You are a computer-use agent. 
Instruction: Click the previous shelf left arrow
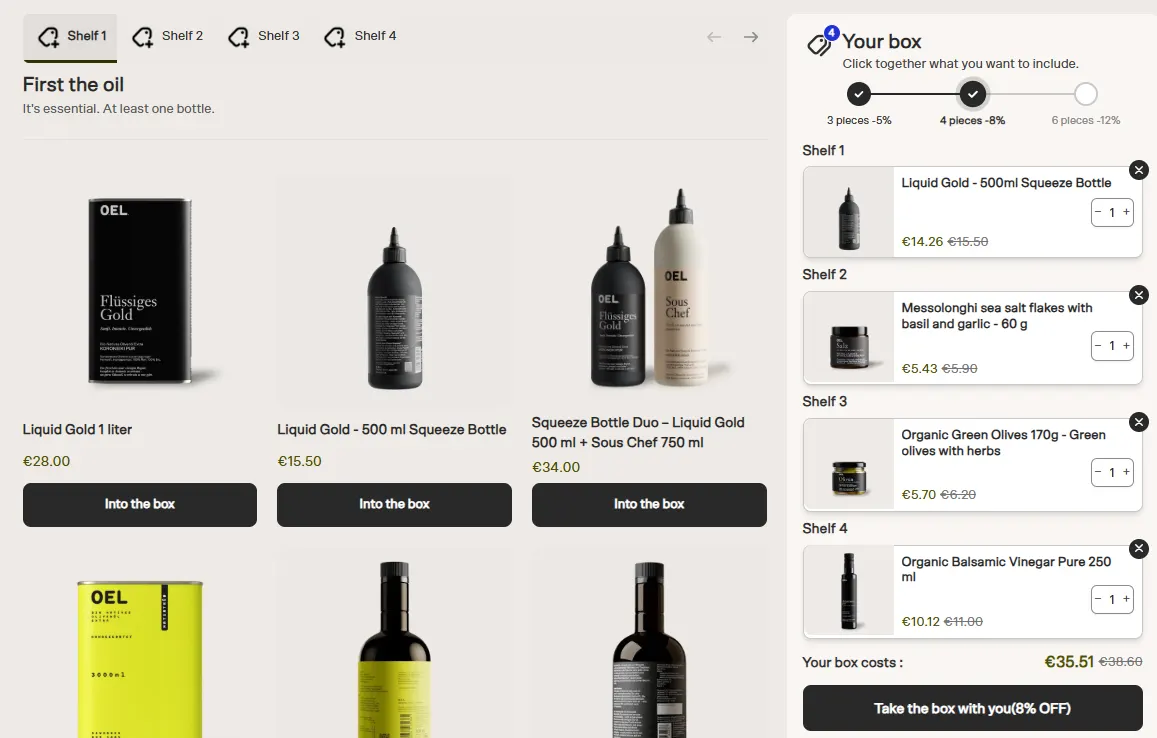(714, 37)
